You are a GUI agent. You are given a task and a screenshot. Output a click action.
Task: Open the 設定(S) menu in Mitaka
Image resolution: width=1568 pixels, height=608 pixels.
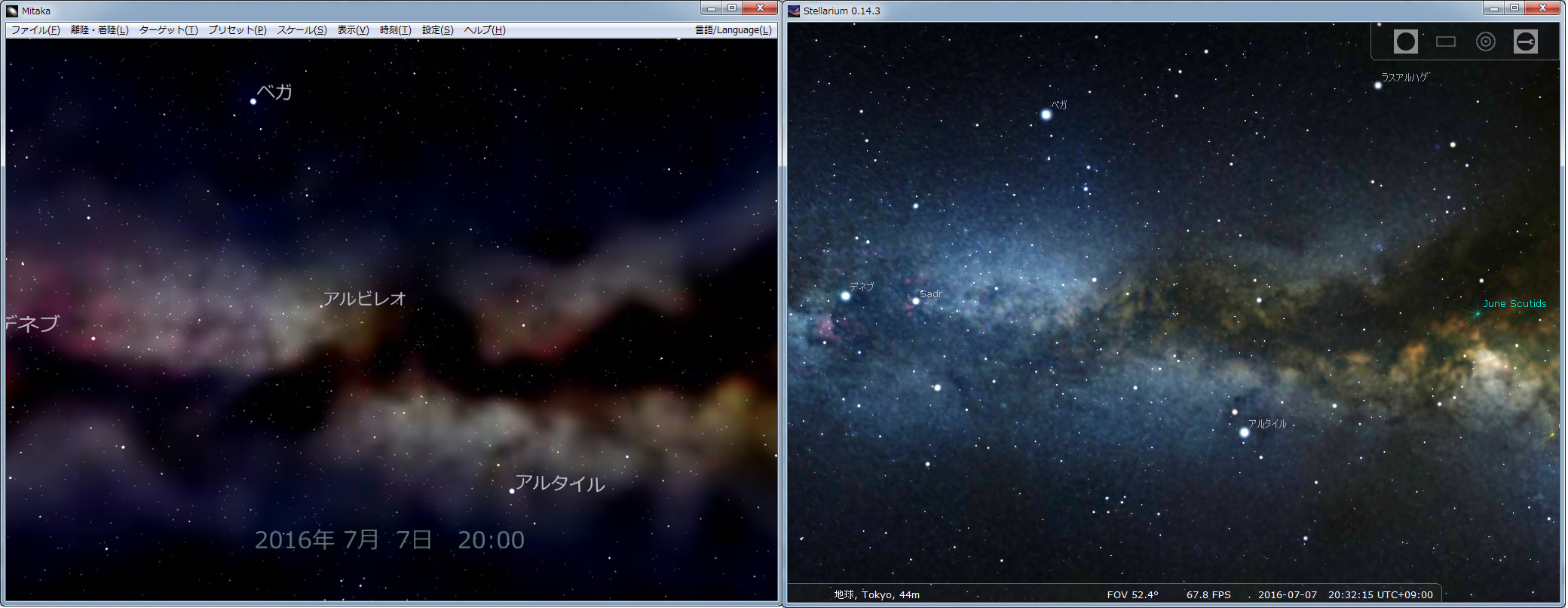[x=437, y=30]
